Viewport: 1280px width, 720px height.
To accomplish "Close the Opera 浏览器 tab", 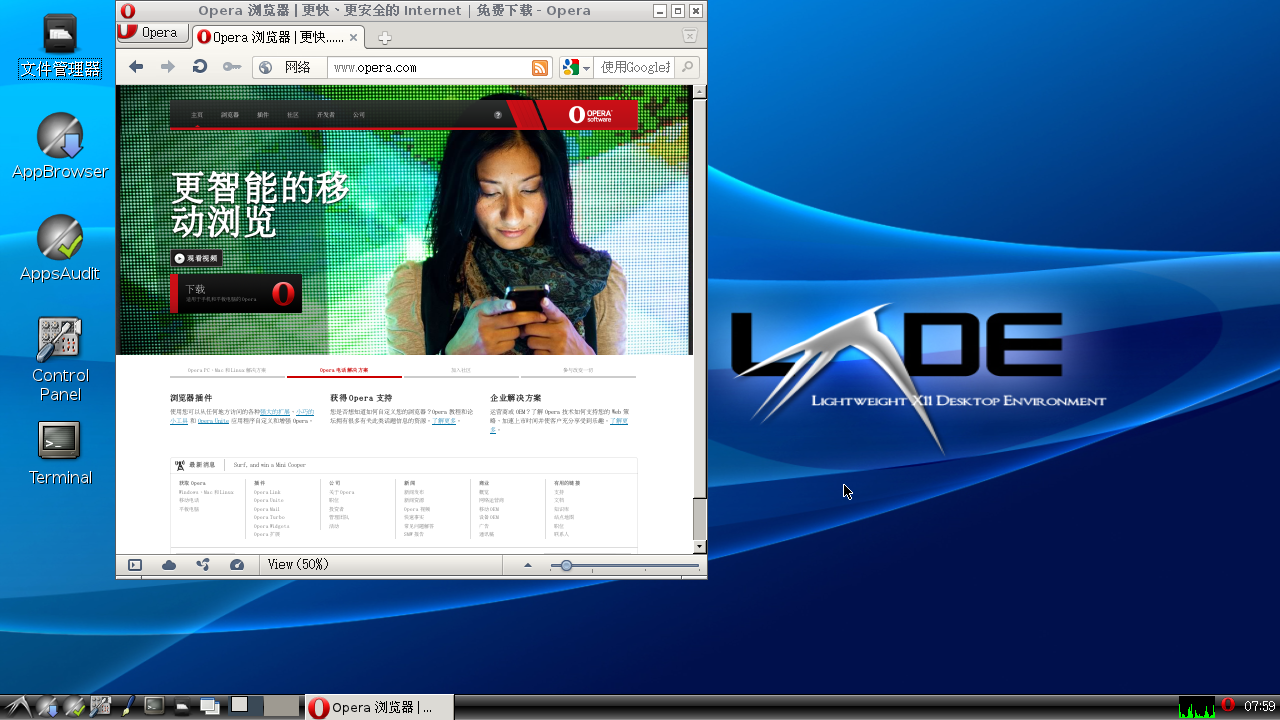I will [354, 37].
